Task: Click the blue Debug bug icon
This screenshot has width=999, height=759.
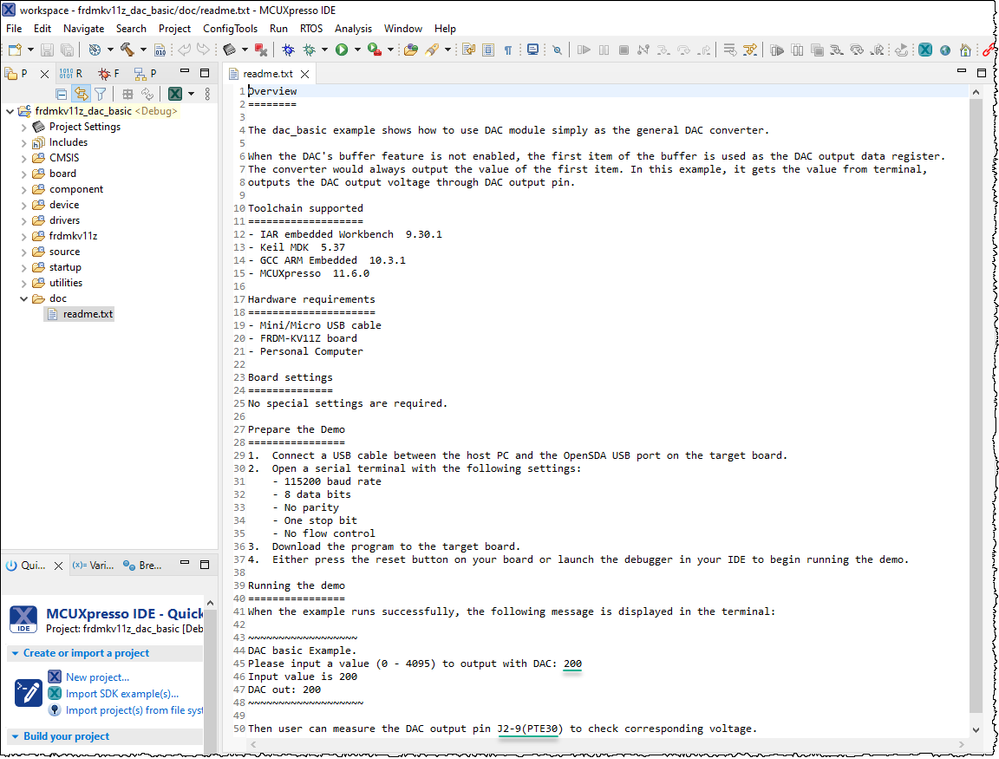Action: [288, 50]
